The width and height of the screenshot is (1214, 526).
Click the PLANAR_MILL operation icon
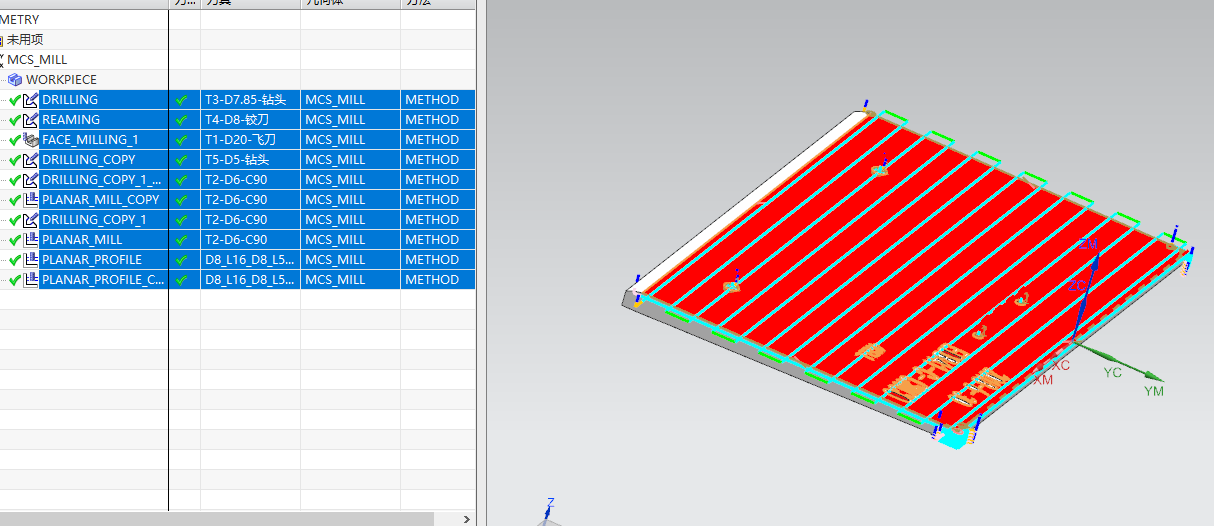pyautogui.click(x=31, y=240)
